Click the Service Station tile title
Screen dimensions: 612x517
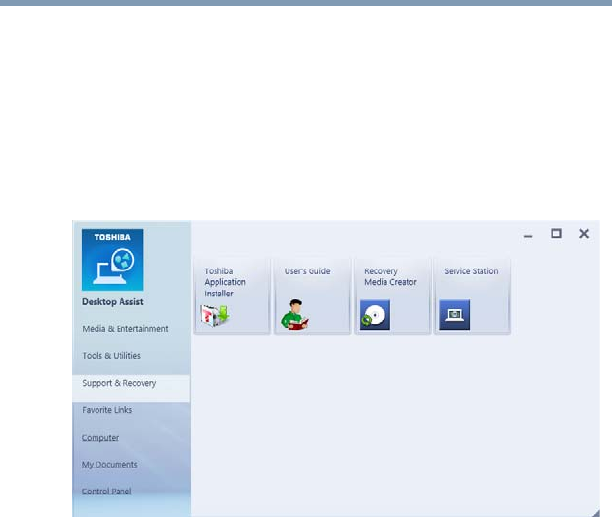471,271
